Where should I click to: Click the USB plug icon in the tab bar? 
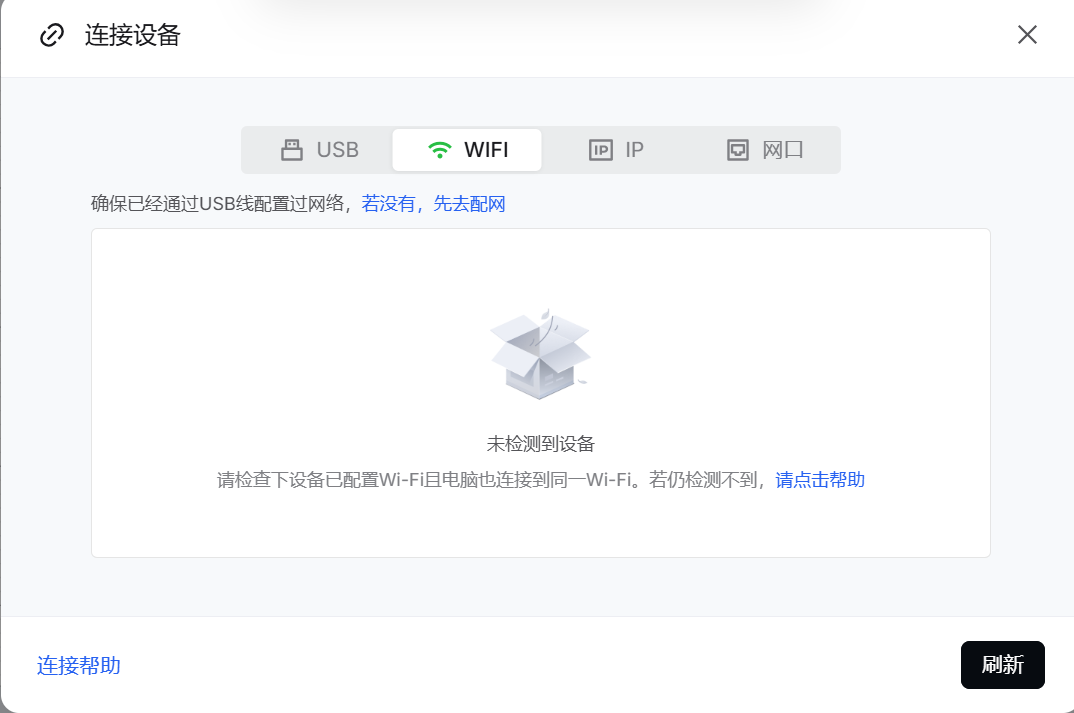tap(291, 150)
